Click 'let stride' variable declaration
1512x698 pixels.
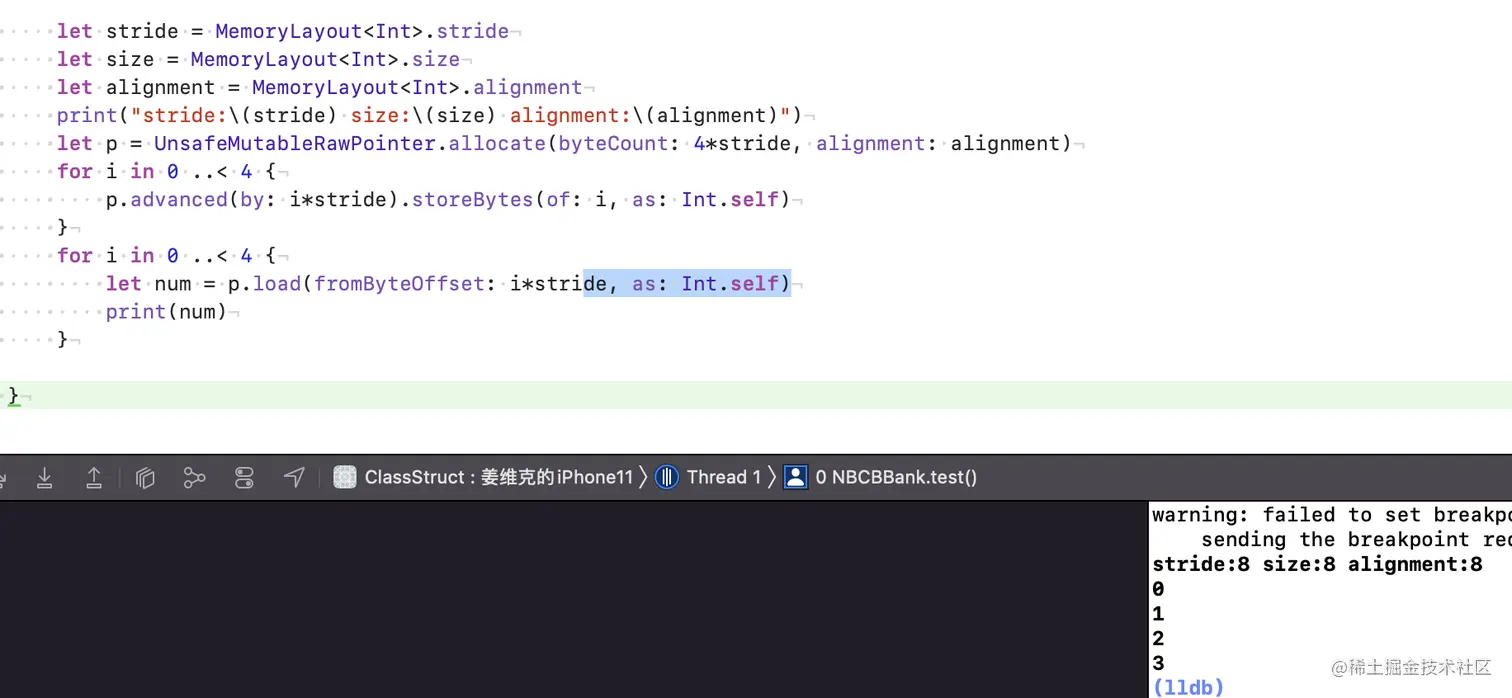tap(117, 31)
